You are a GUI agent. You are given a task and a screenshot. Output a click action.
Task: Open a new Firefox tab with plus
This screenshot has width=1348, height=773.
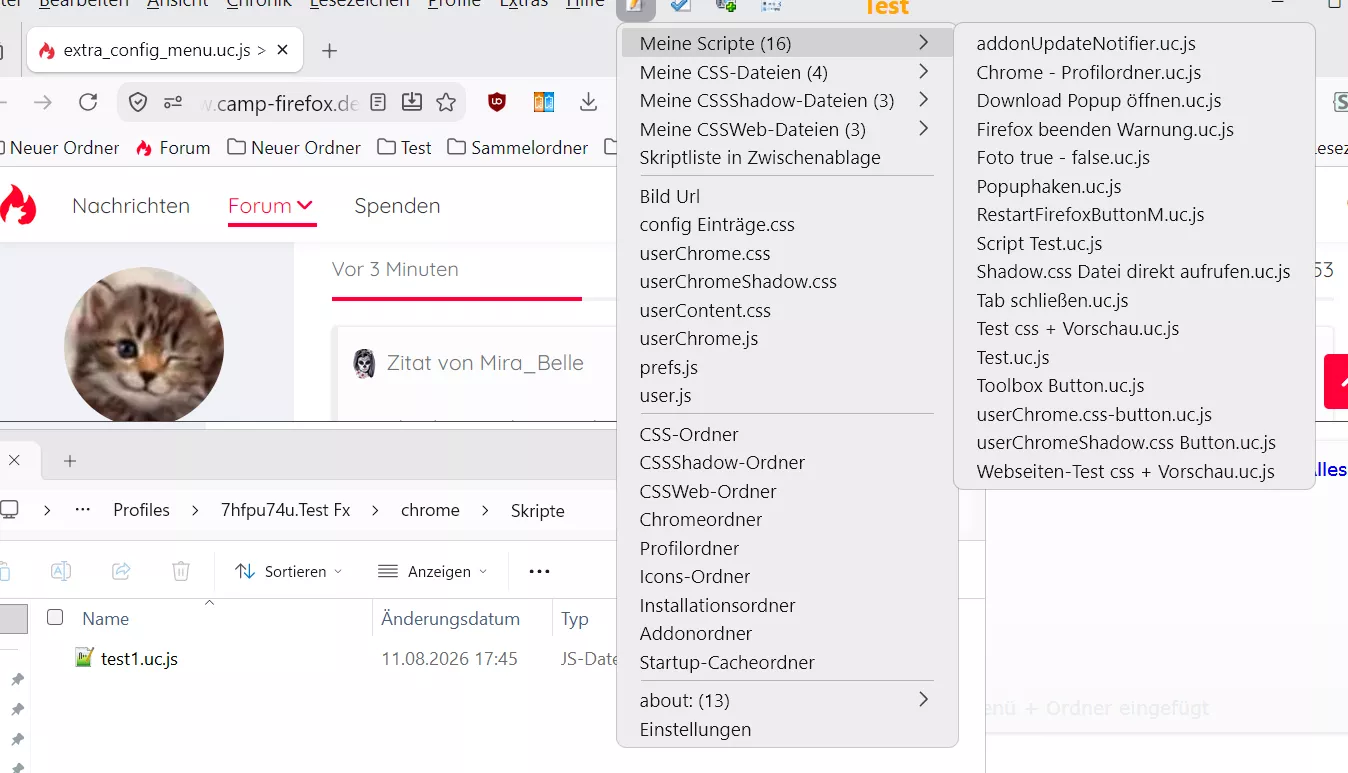(x=329, y=50)
